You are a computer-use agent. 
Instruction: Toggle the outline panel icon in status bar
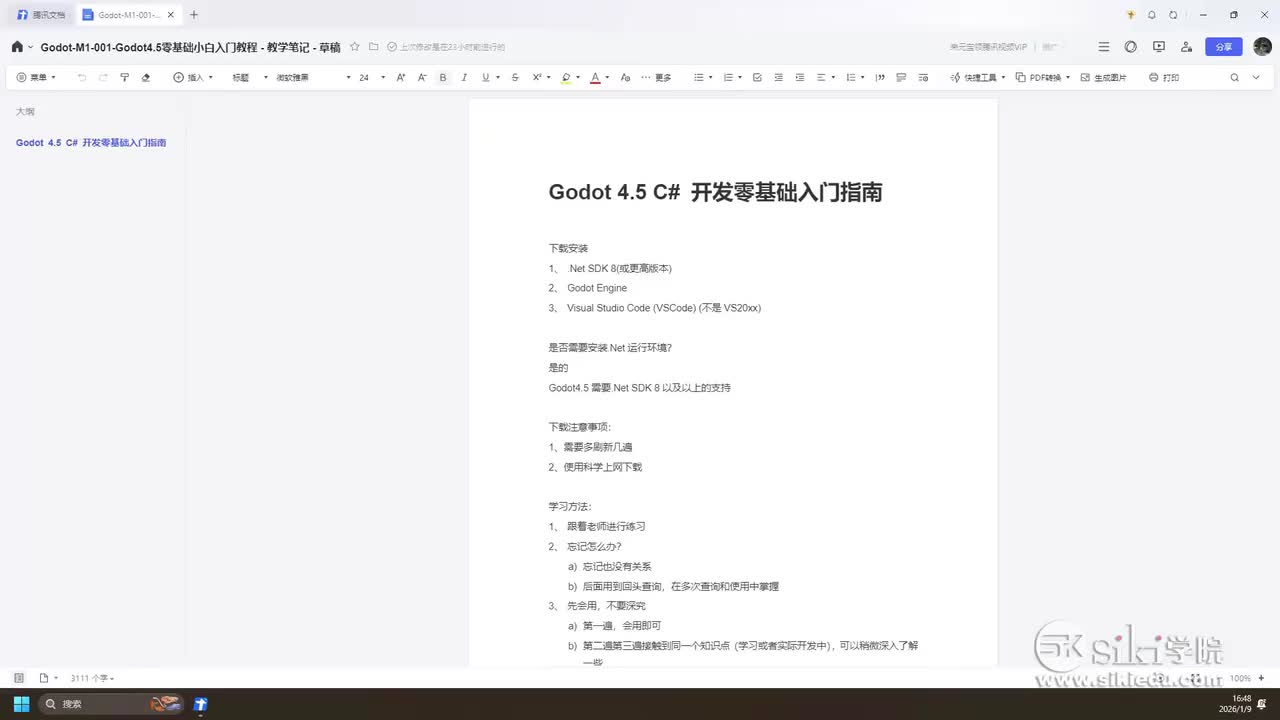pyautogui.click(x=18, y=678)
